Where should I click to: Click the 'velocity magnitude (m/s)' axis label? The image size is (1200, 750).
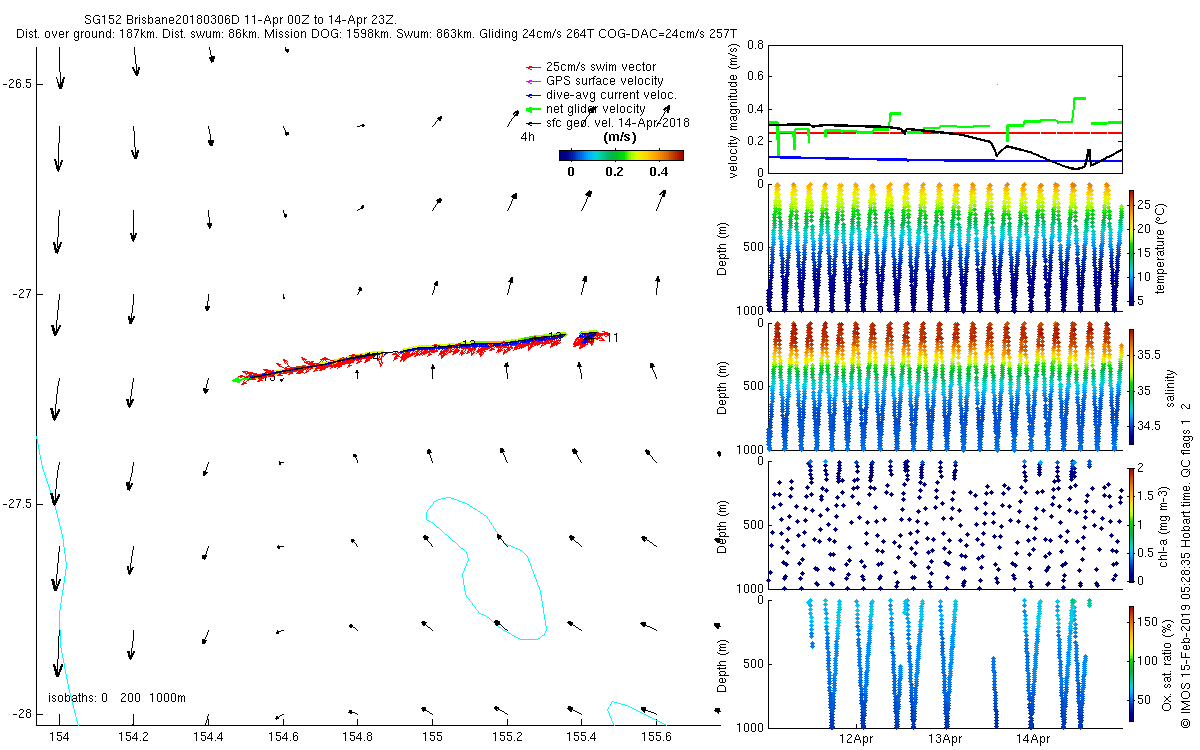[x=734, y=110]
